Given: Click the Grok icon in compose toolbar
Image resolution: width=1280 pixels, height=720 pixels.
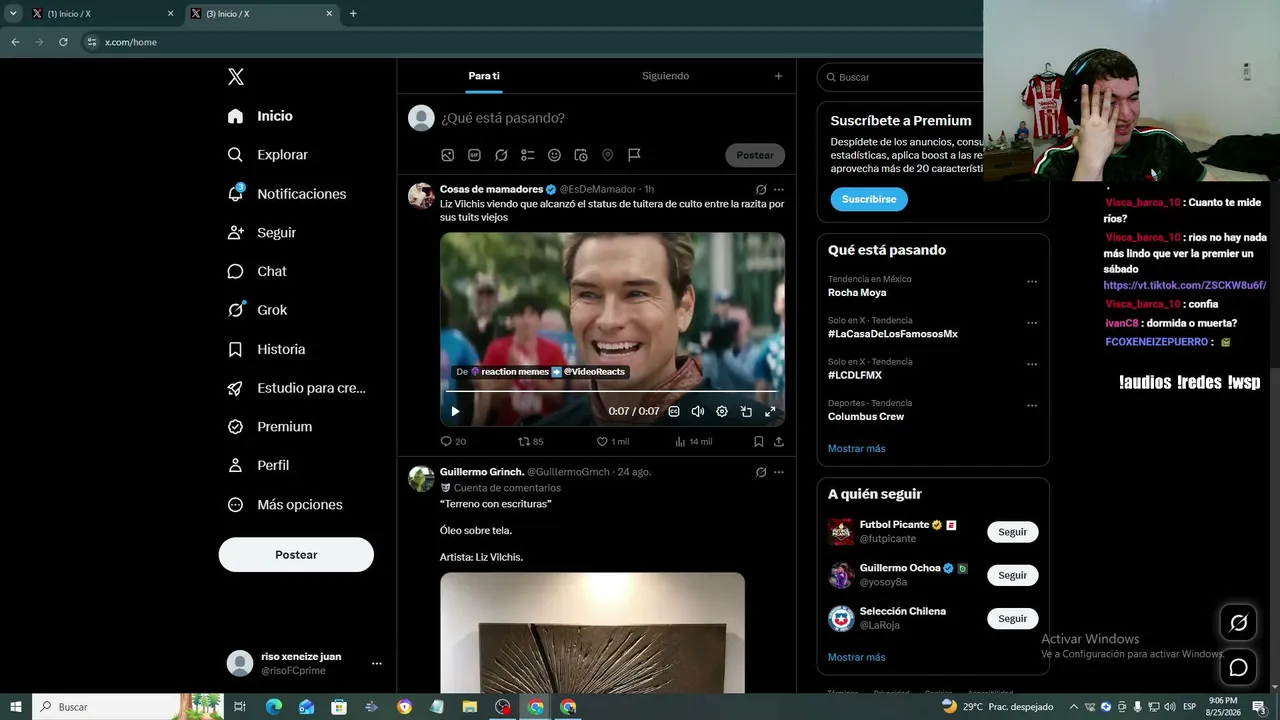Looking at the screenshot, I should 501,155.
